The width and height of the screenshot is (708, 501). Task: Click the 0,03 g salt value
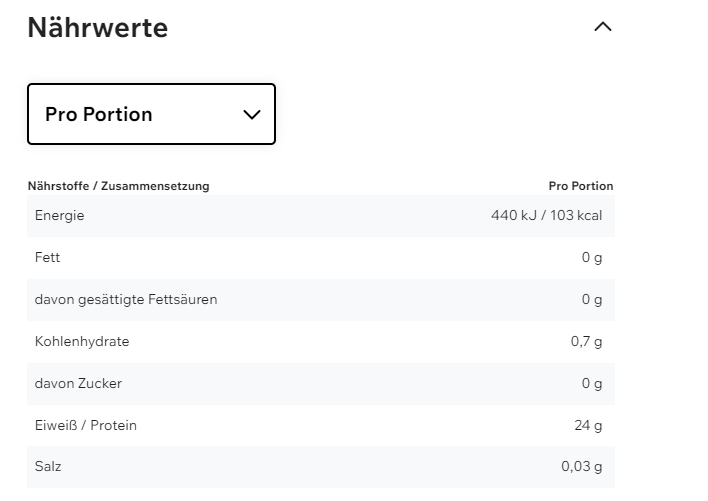pos(582,467)
